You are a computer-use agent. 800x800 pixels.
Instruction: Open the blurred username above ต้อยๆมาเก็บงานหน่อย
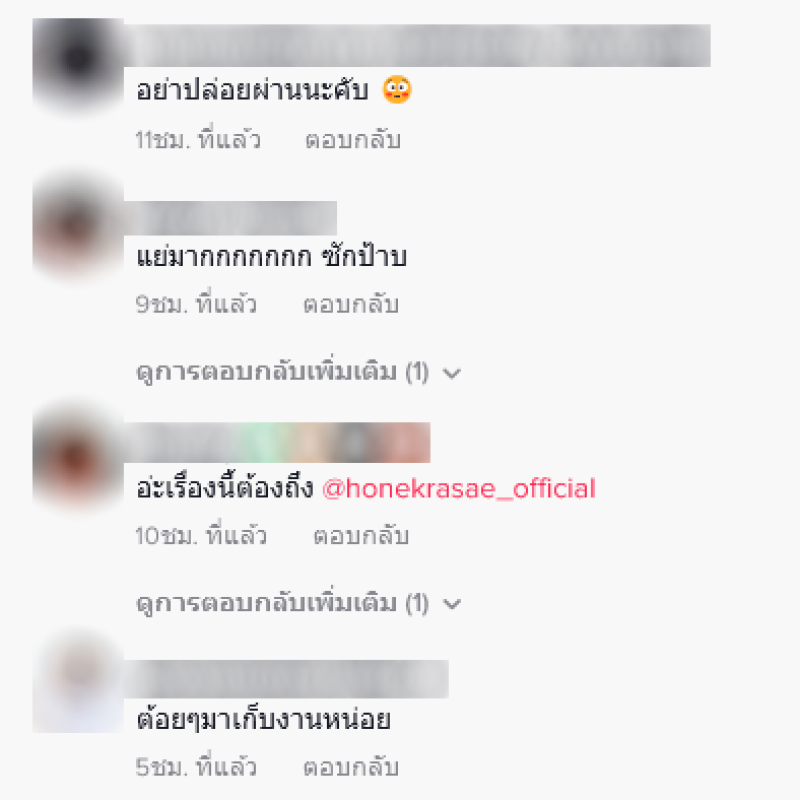tap(286, 679)
